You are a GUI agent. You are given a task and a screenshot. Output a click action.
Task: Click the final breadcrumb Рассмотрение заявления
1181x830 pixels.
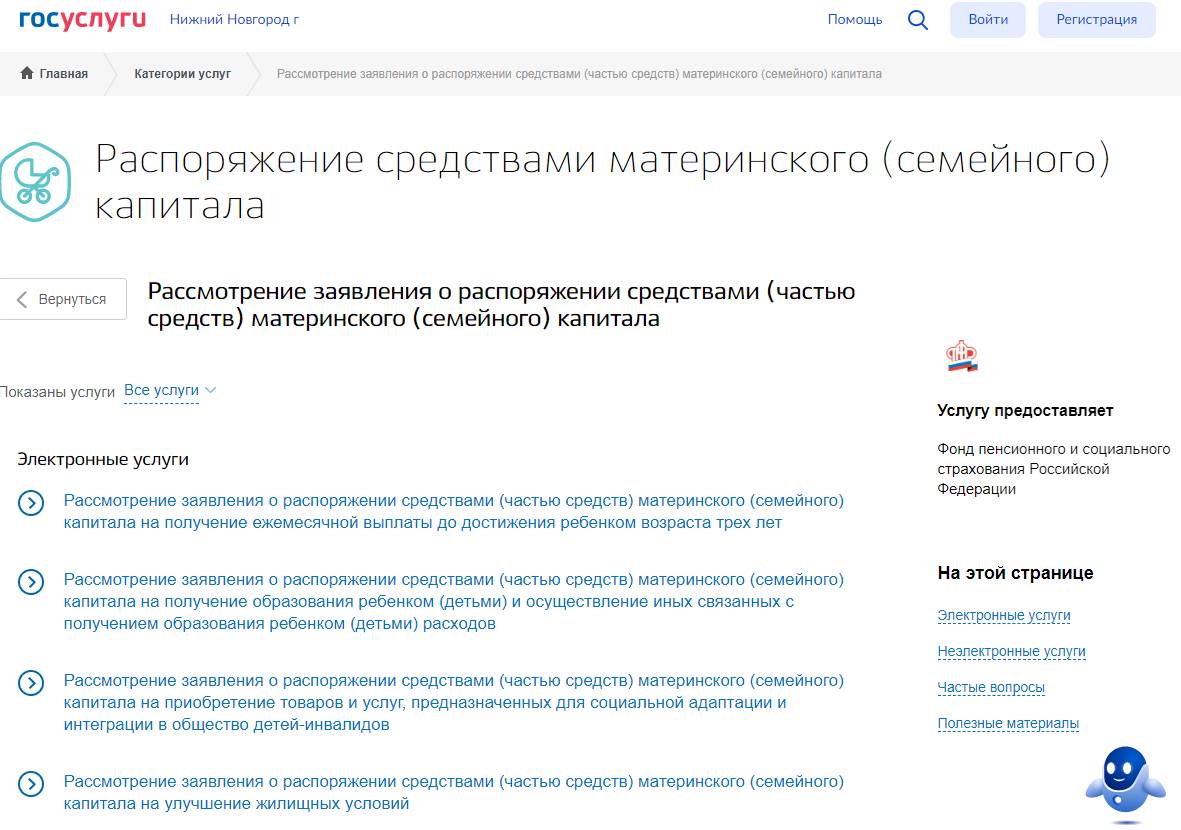tap(579, 74)
